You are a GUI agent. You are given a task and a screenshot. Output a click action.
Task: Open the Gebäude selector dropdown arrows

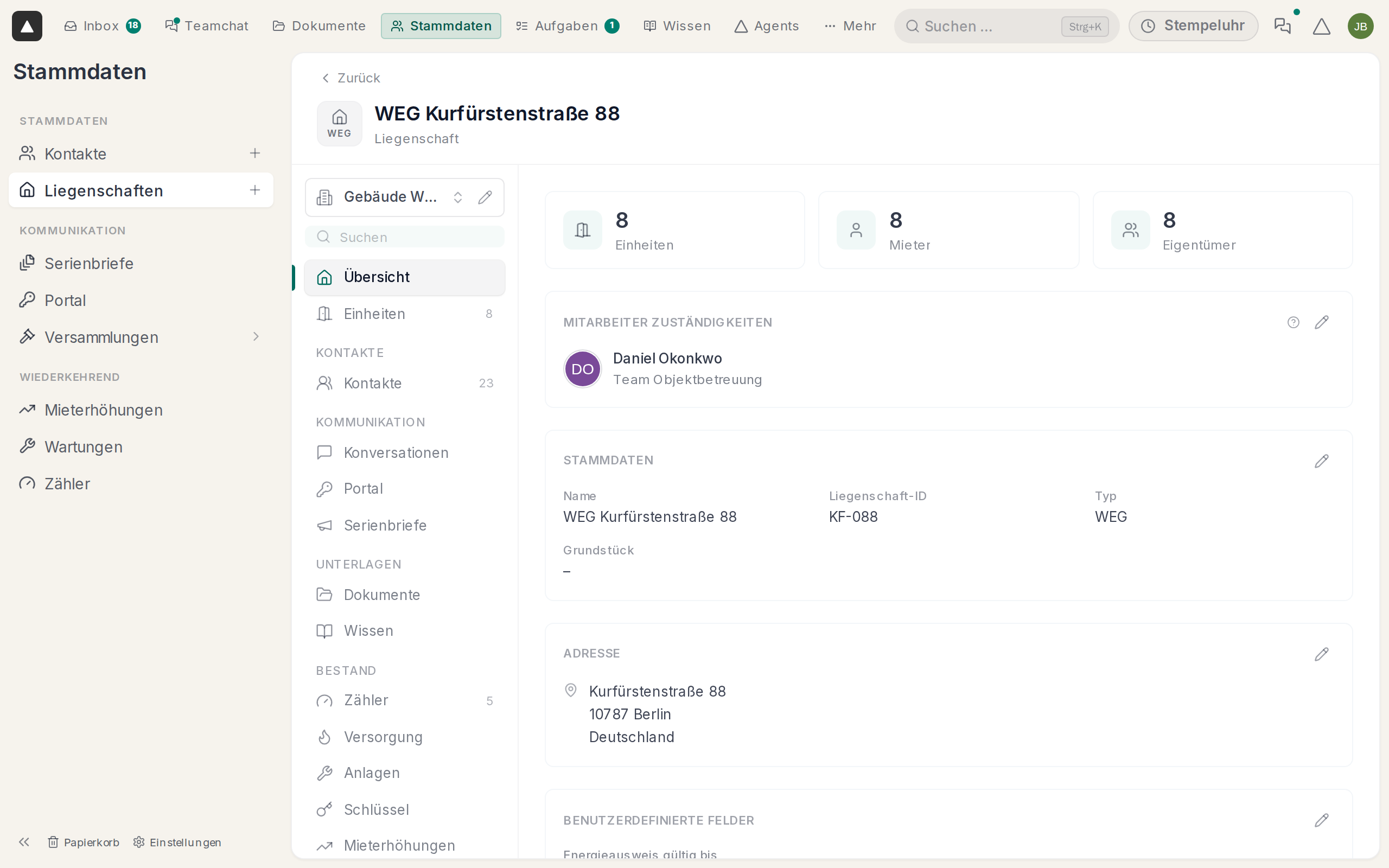click(457, 197)
